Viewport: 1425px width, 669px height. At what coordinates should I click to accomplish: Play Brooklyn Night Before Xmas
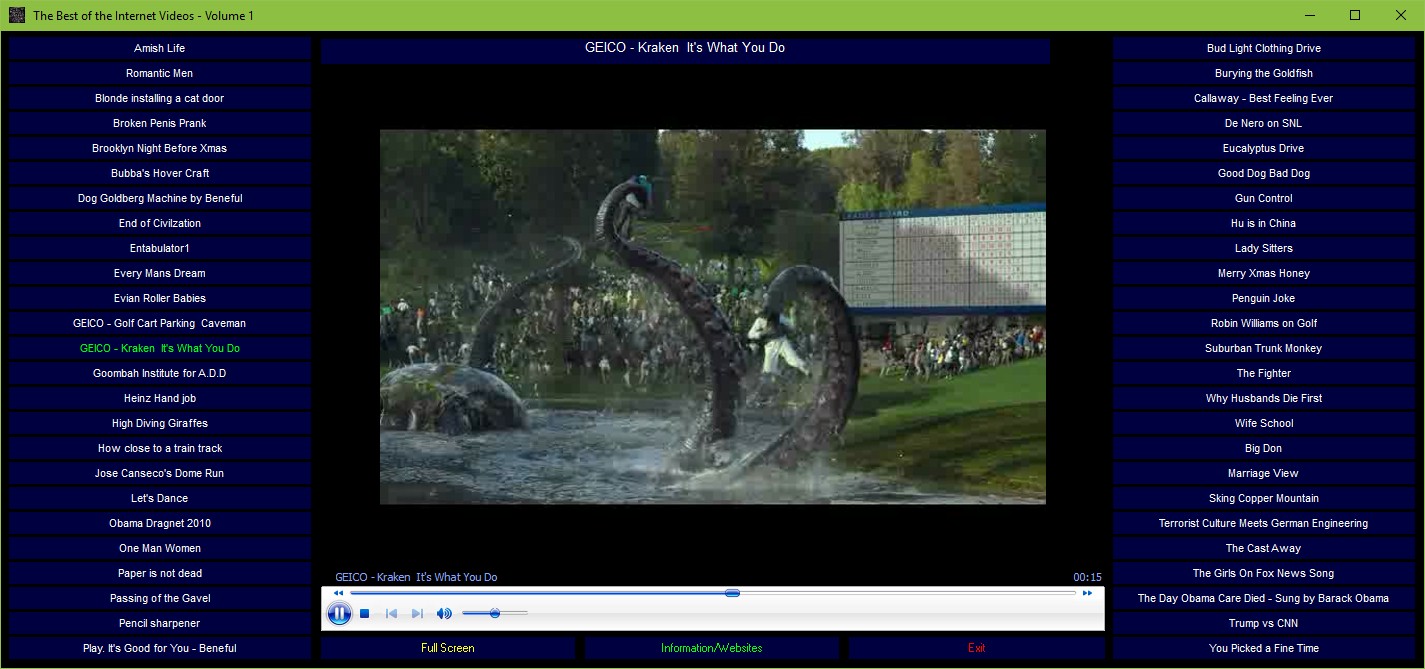pos(160,148)
